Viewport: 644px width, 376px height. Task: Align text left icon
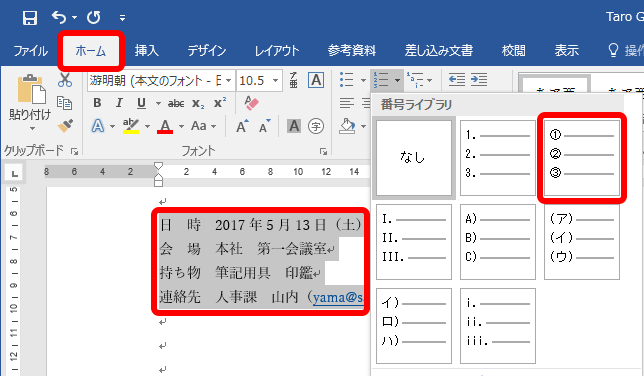click(x=347, y=103)
